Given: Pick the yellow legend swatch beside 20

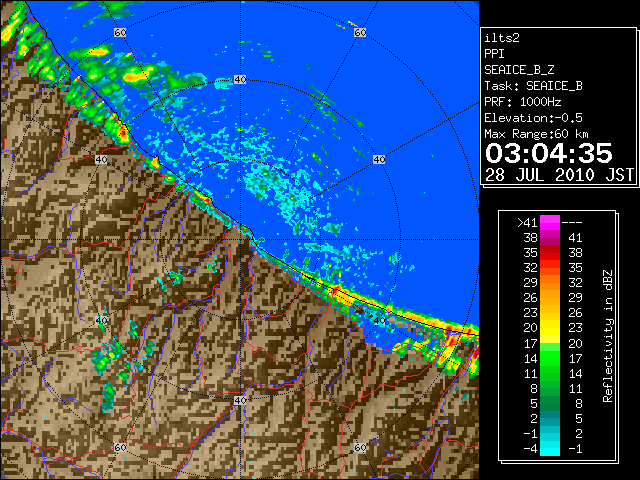Looking at the screenshot, I should (x=550, y=328).
